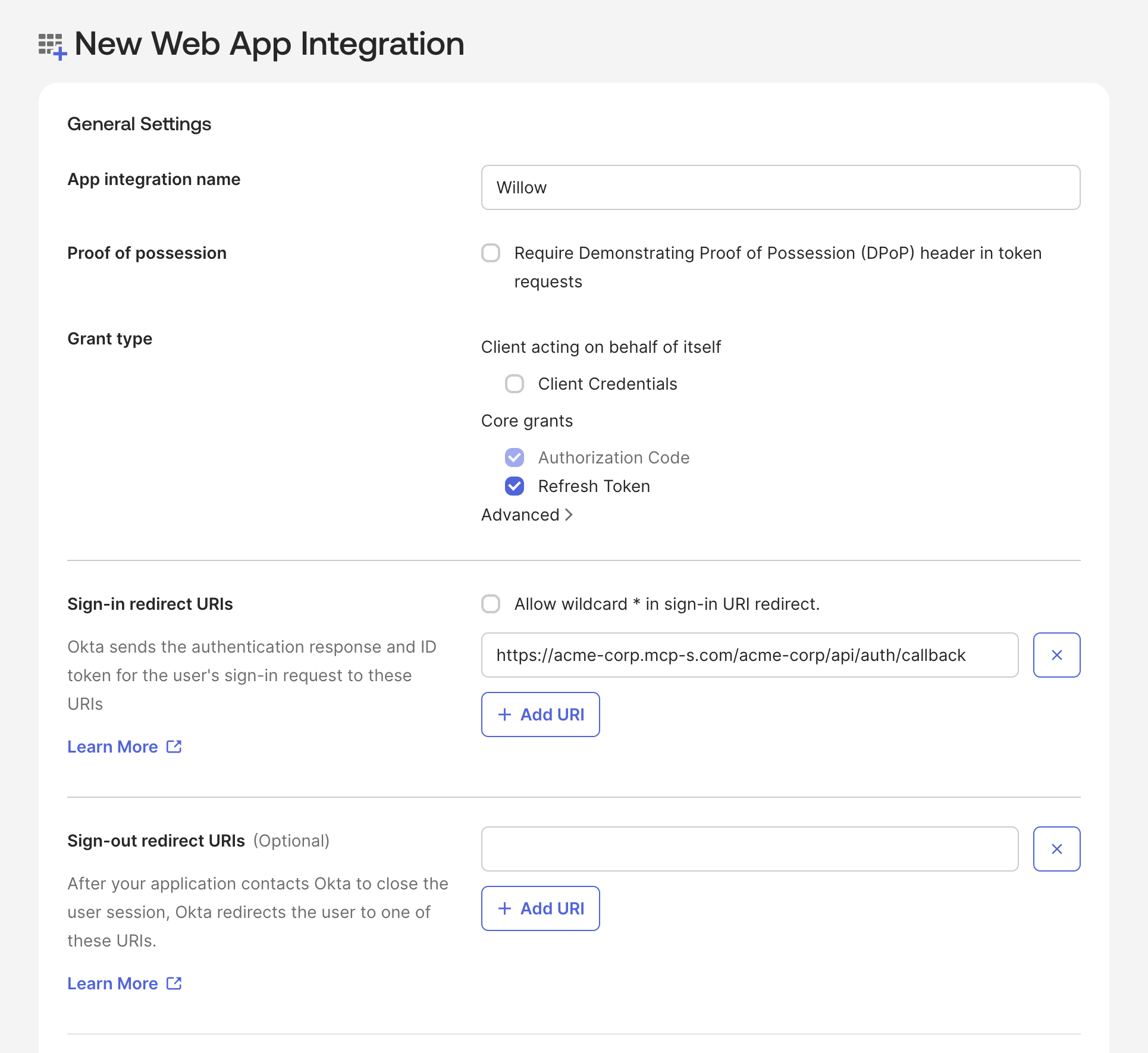Viewport: 1148px width, 1053px height.
Task: Click the Core grants heading text
Action: (526, 421)
